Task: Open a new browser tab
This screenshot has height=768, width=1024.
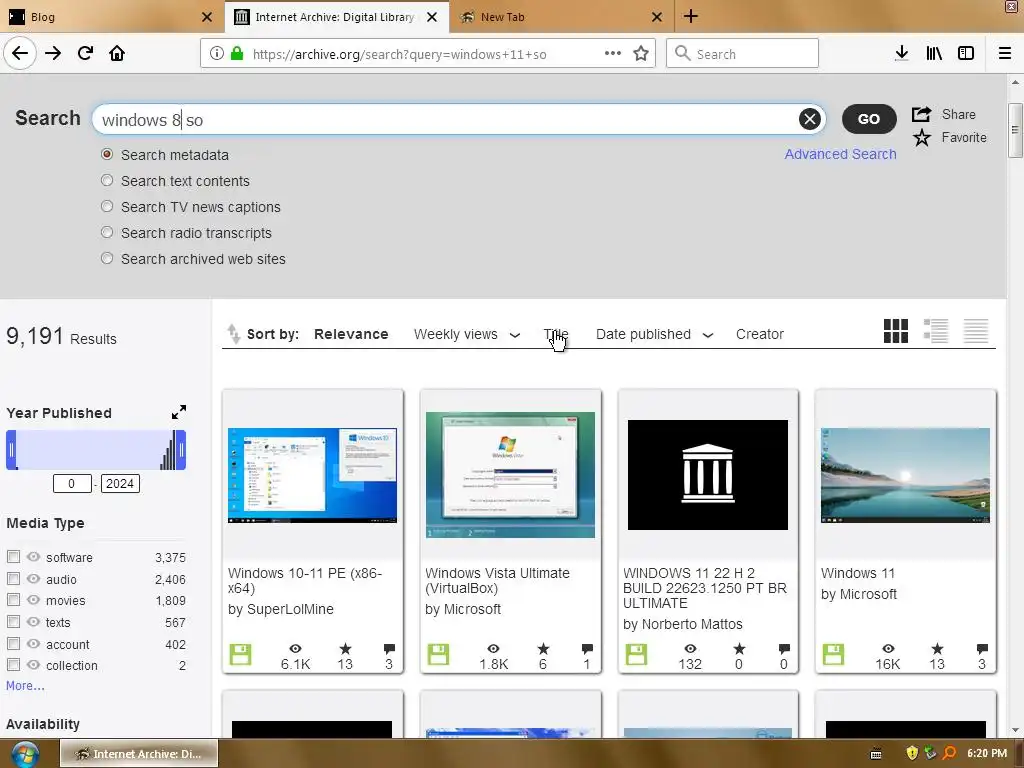Action: click(691, 17)
